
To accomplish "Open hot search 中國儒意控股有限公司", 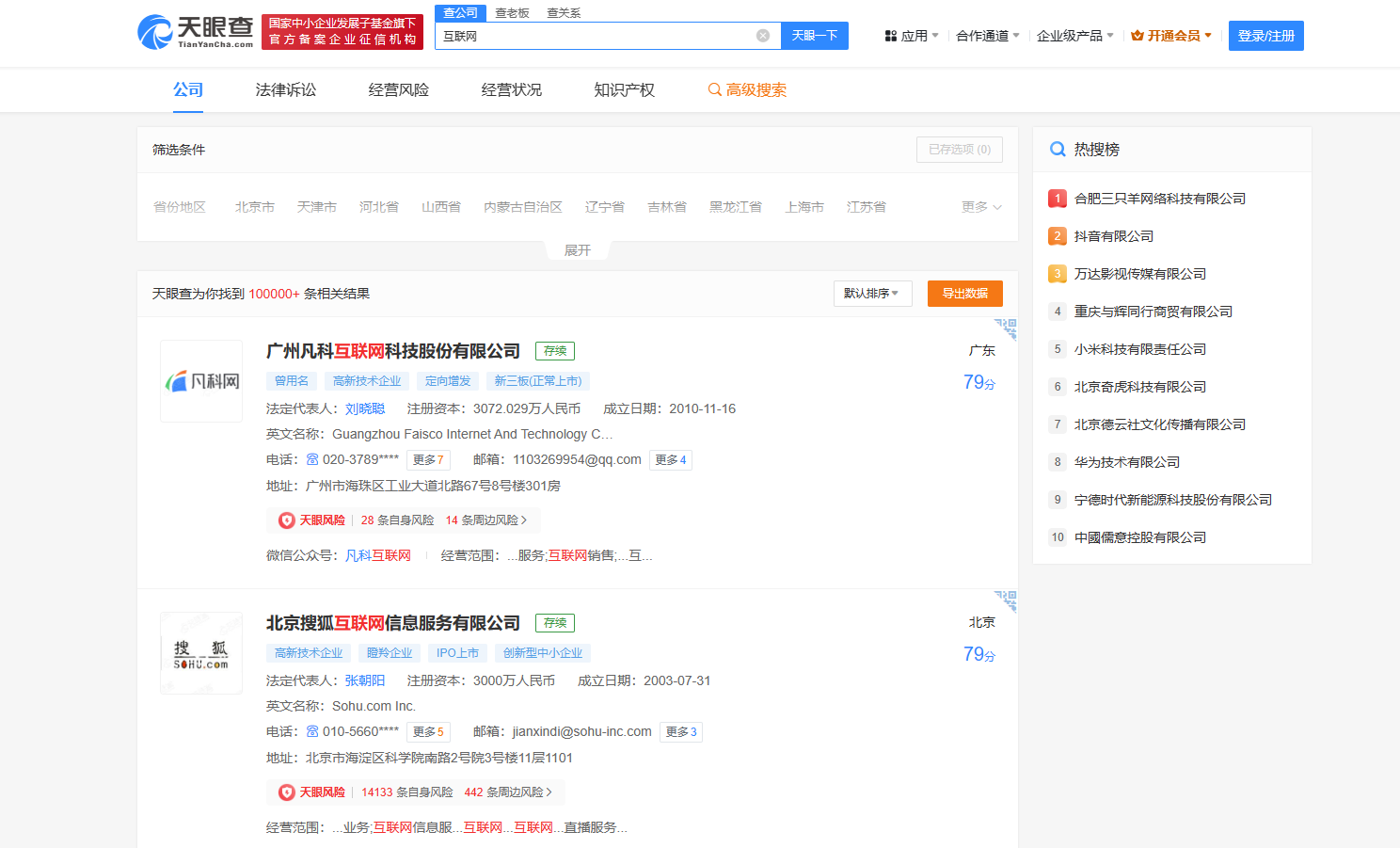I will coord(1140,537).
